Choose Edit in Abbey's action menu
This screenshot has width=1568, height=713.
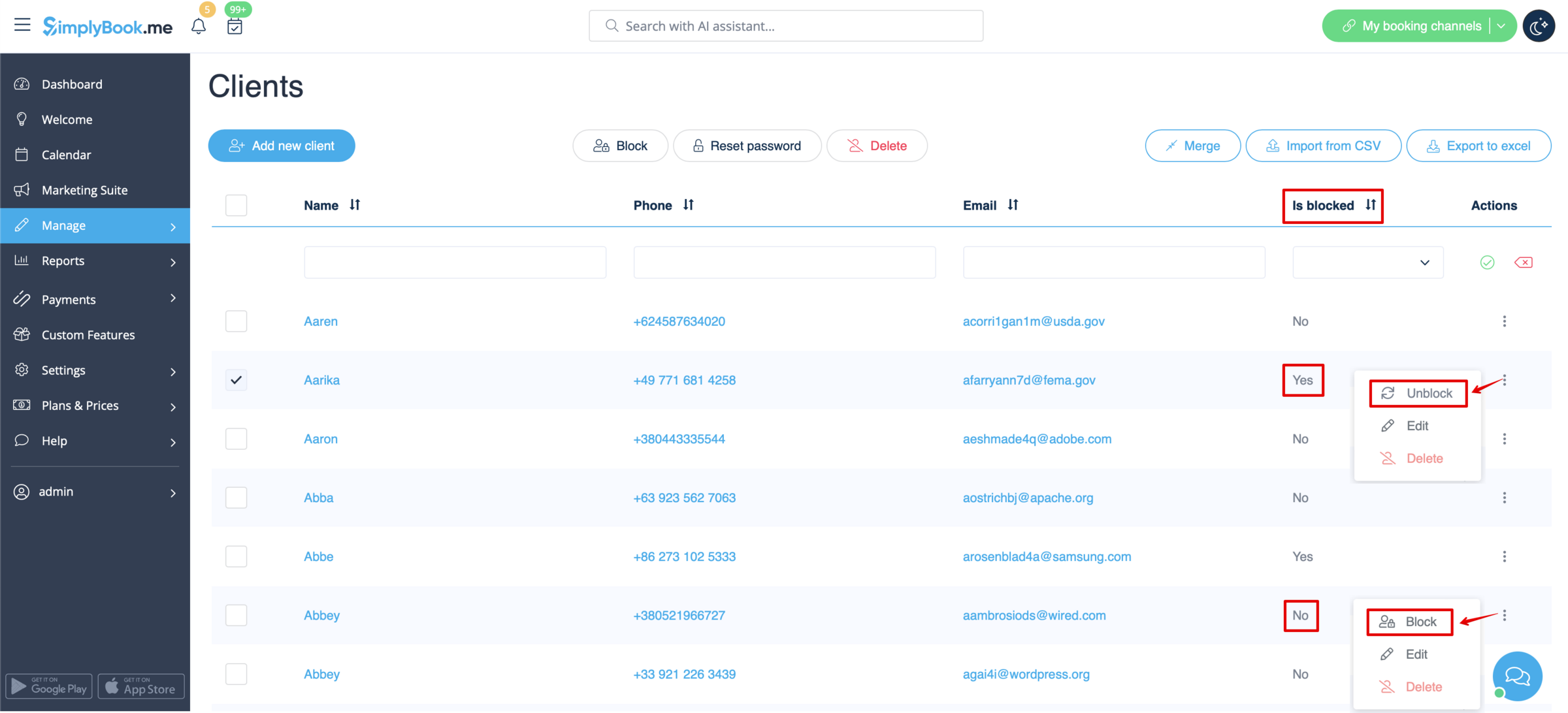[1404, 654]
